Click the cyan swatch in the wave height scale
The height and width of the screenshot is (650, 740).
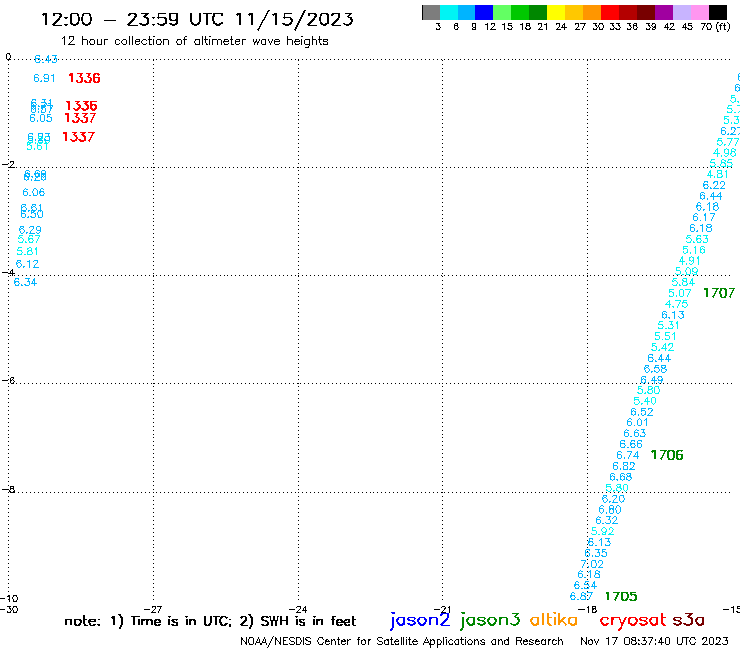(449, 12)
